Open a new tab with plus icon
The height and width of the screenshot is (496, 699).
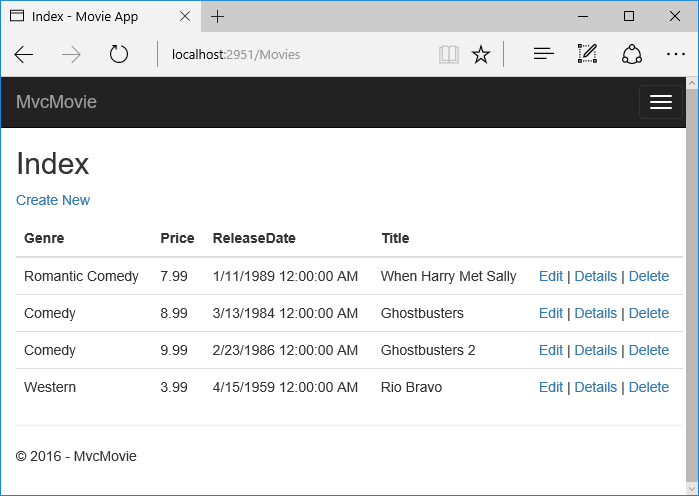click(x=218, y=17)
